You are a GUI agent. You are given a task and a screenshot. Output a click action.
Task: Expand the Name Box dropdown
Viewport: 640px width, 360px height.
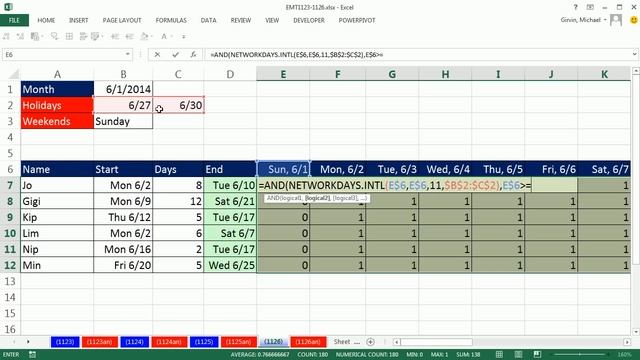pyautogui.click(x=127, y=54)
